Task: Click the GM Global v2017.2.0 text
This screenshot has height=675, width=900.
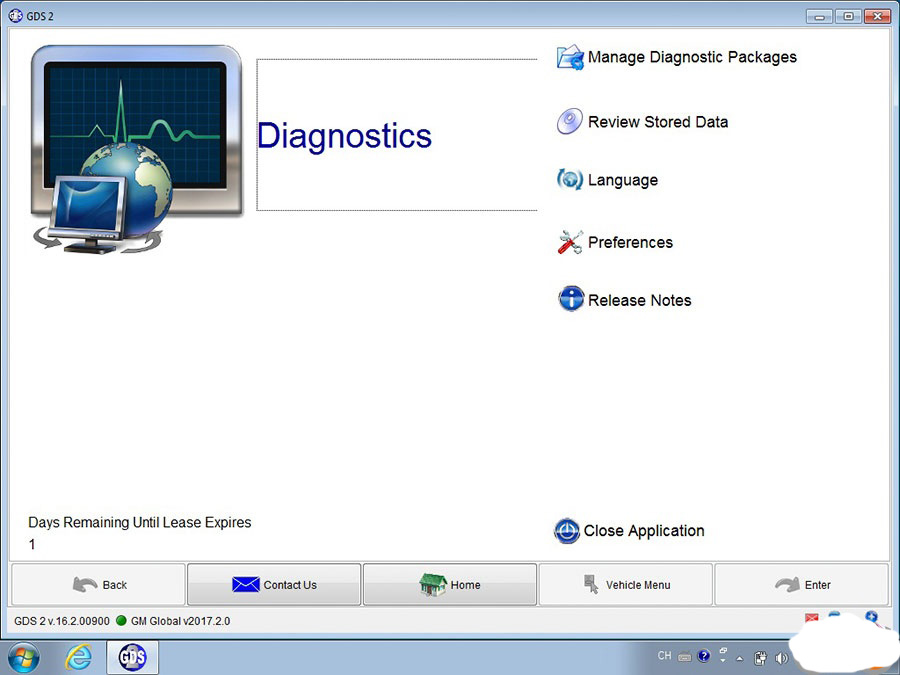Action: pyautogui.click(x=180, y=621)
